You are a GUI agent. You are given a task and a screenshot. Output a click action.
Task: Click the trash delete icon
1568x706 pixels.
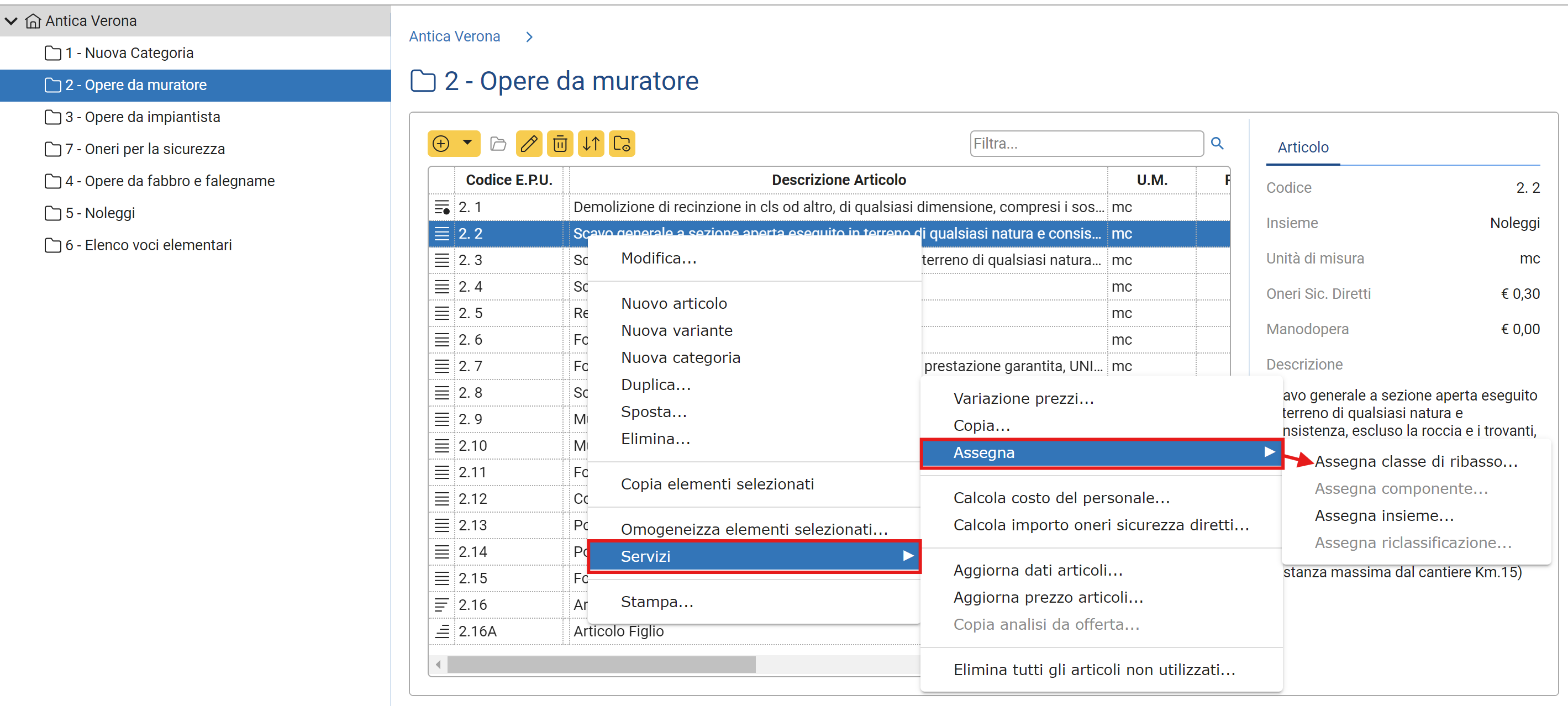coord(560,144)
